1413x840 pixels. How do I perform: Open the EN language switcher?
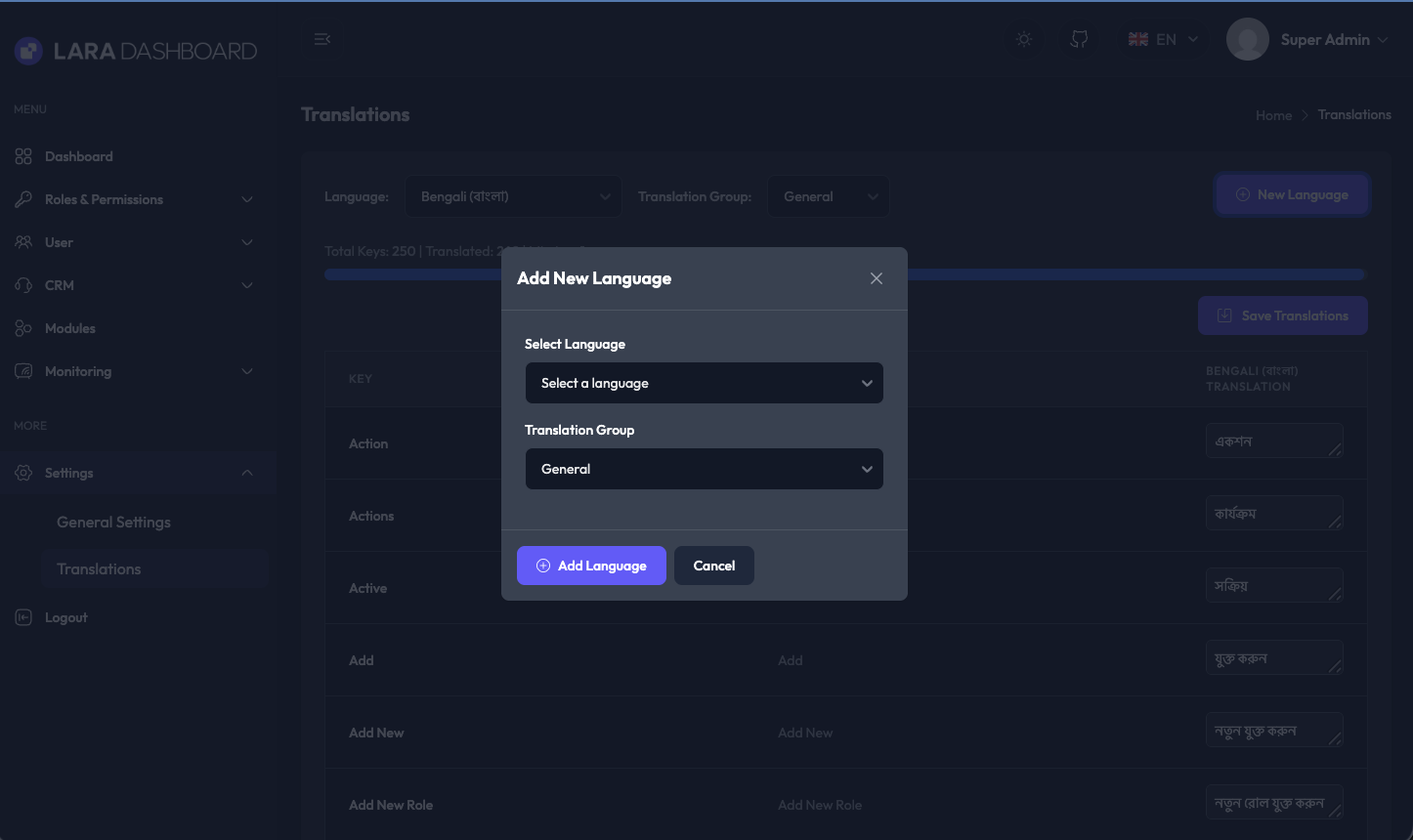click(1163, 40)
